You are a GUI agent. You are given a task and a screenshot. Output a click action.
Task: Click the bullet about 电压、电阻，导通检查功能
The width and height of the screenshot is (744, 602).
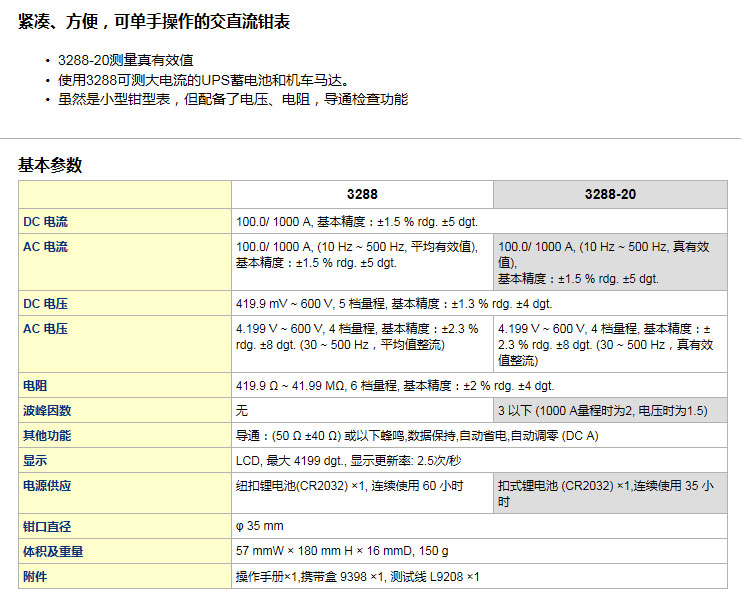(x=232, y=99)
